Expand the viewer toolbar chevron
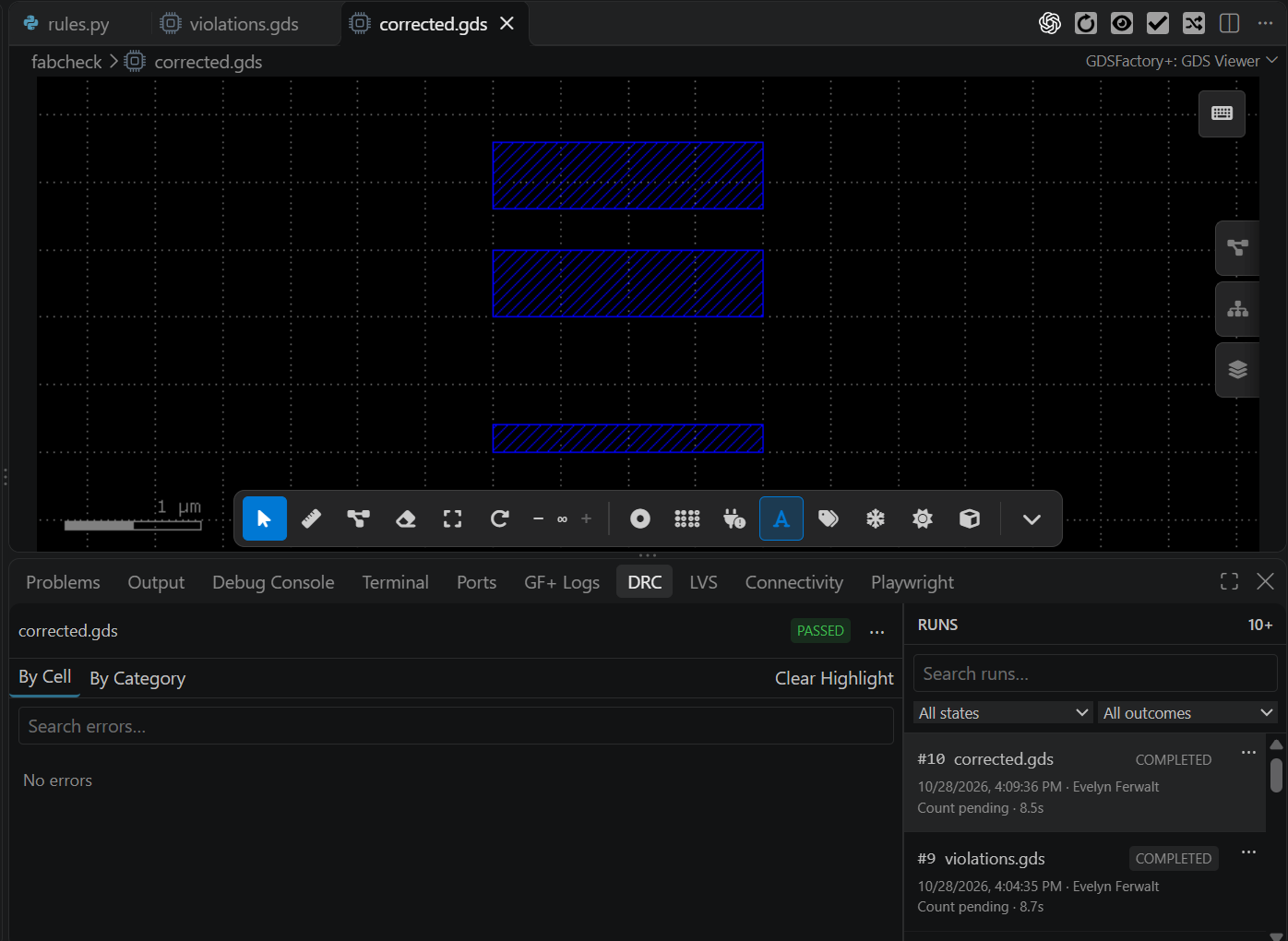 [x=1032, y=518]
